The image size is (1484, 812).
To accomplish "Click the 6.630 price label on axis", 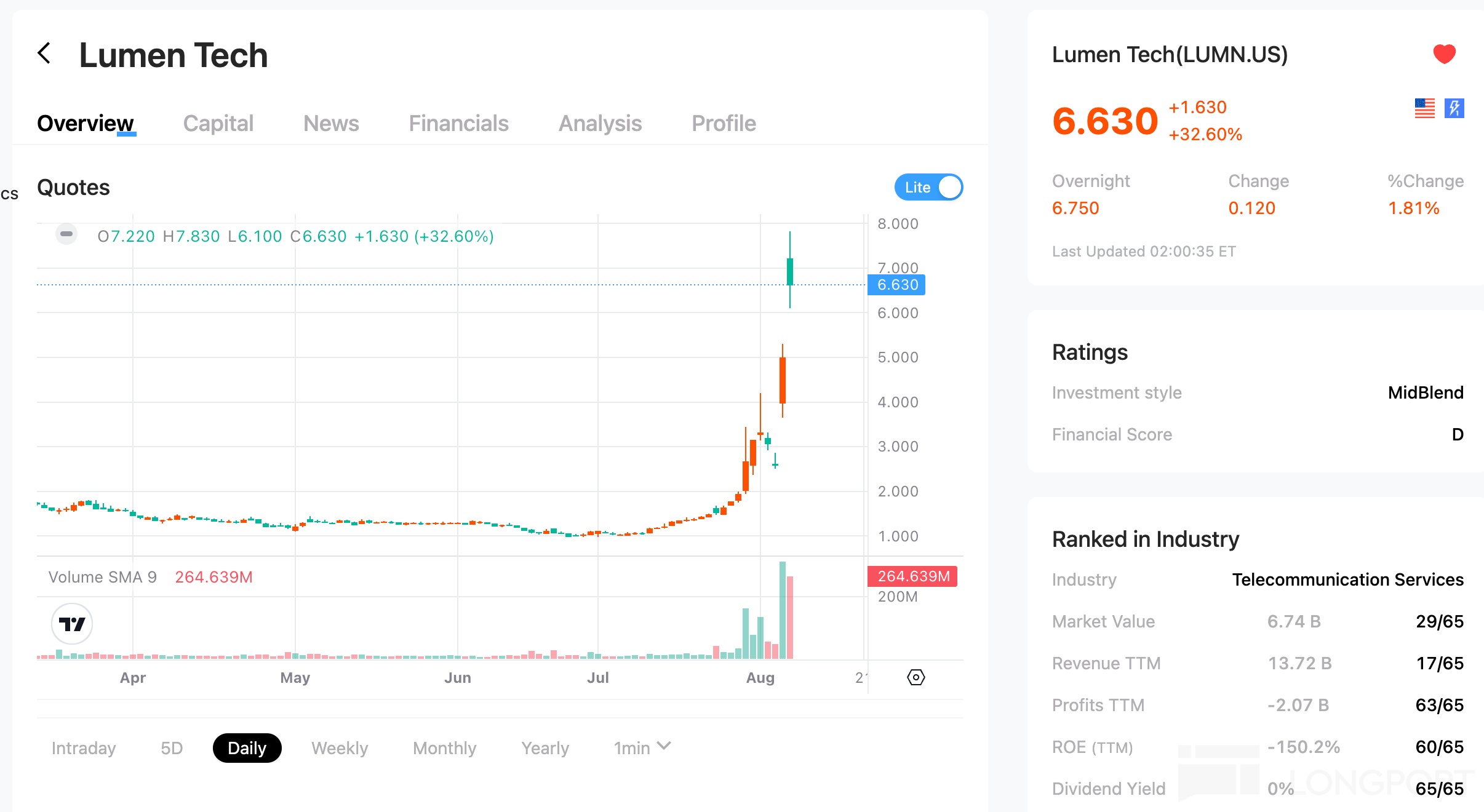I will (896, 285).
